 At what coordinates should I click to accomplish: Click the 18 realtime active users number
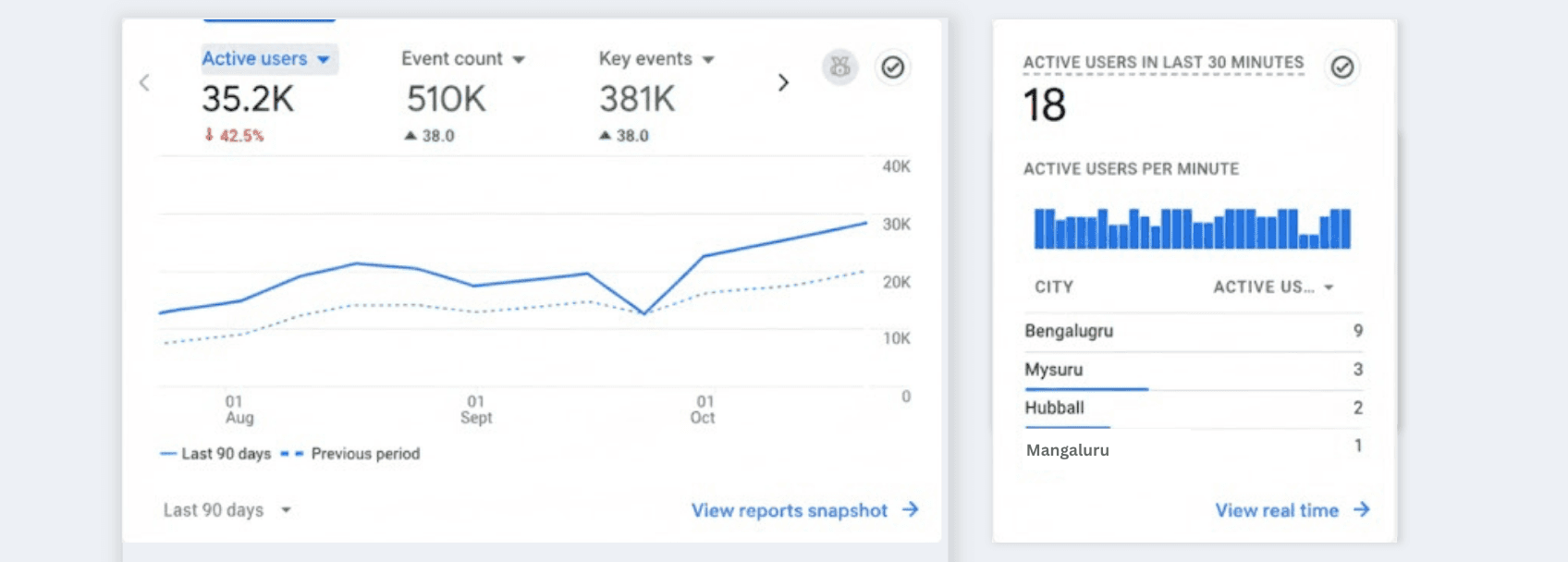(1045, 104)
